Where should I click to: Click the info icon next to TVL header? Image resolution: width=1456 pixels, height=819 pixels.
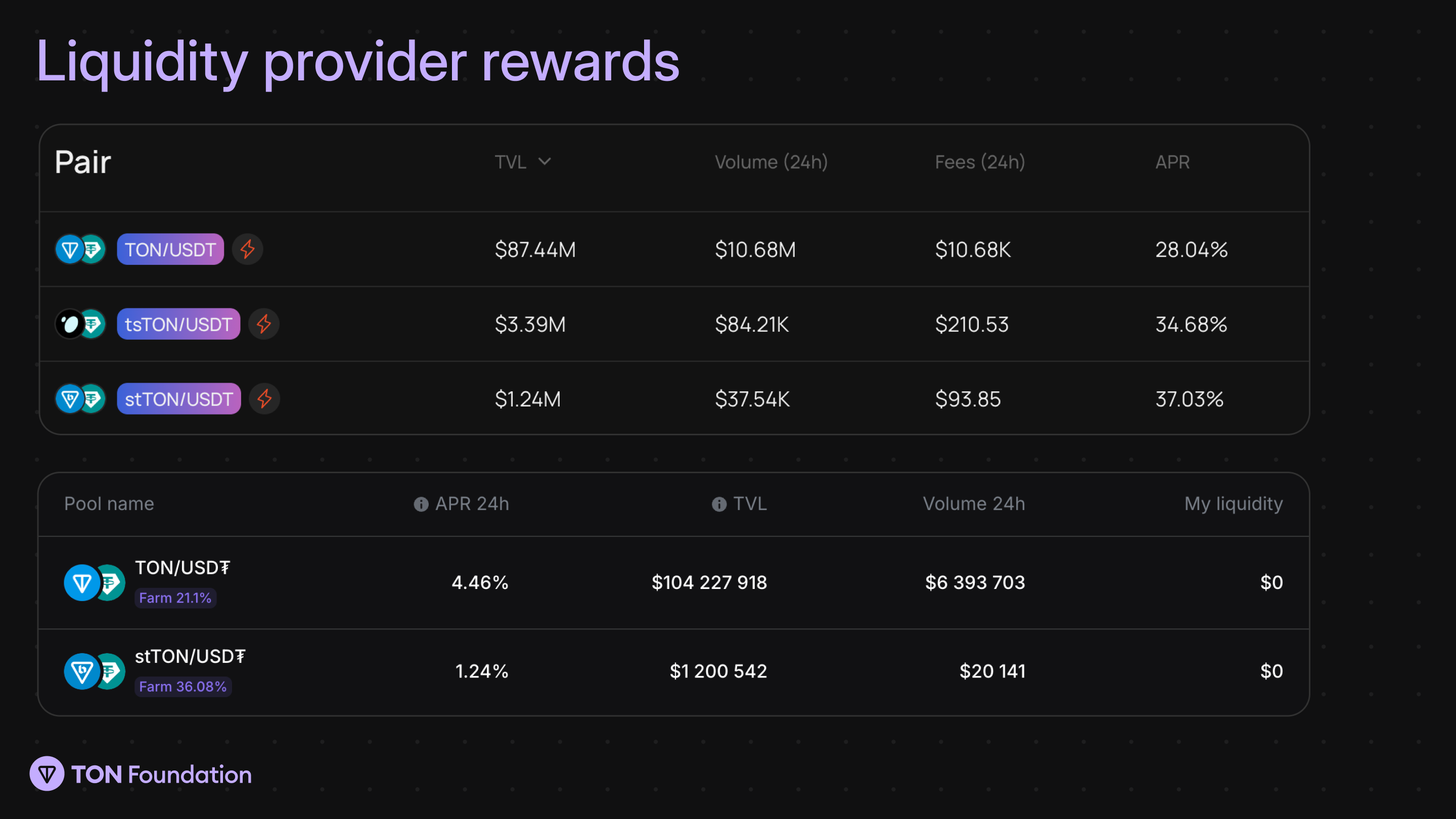[x=719, y=504]
